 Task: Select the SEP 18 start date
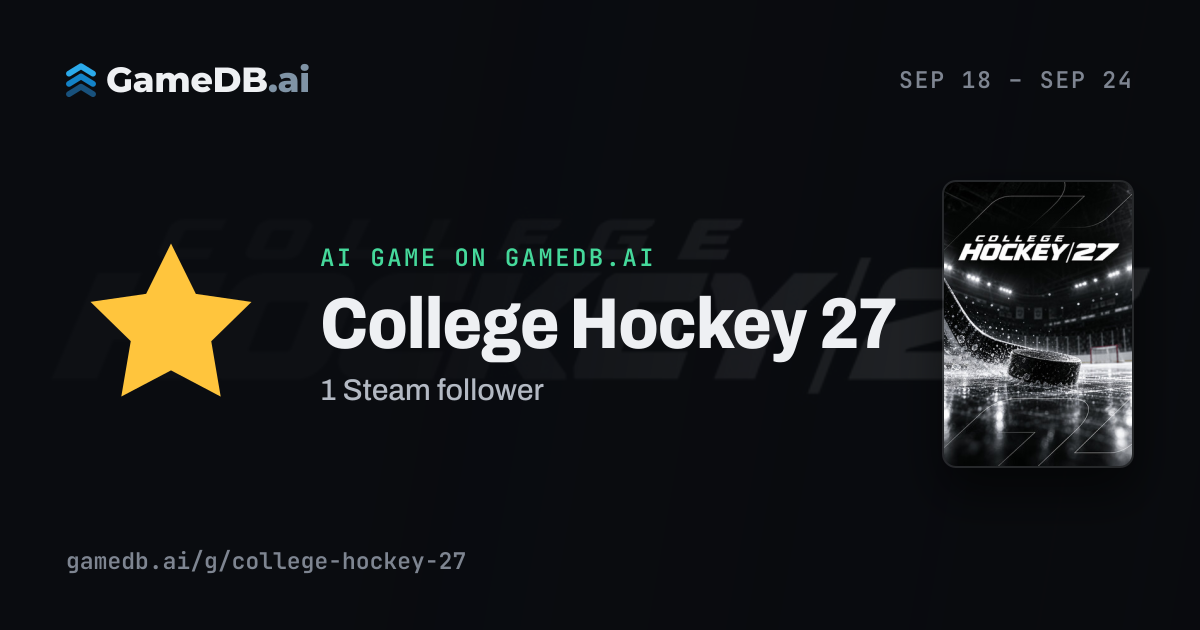coord(945,81)
